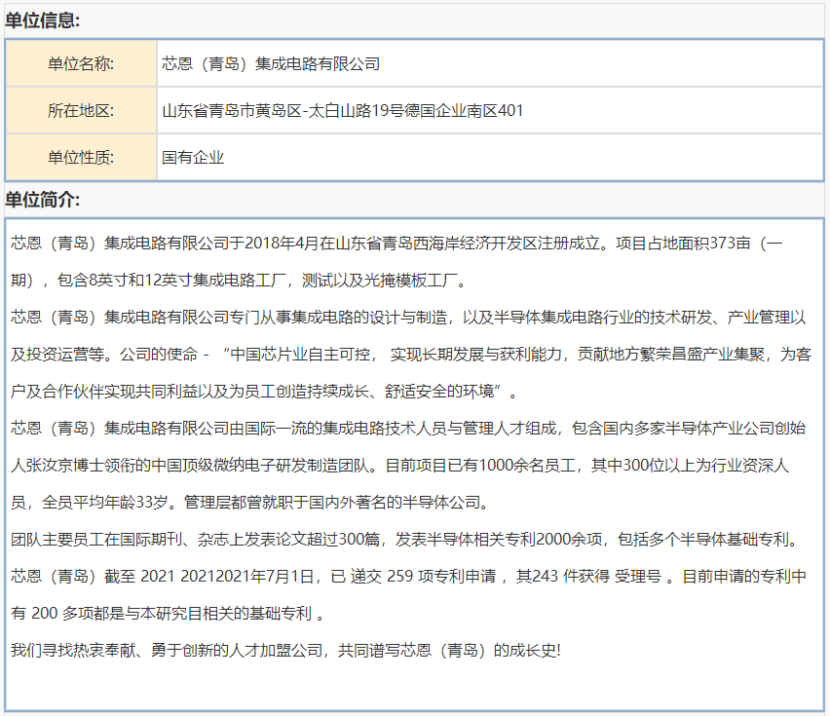Click line ending with 舒适安全的环境

(x=264, y=391)
